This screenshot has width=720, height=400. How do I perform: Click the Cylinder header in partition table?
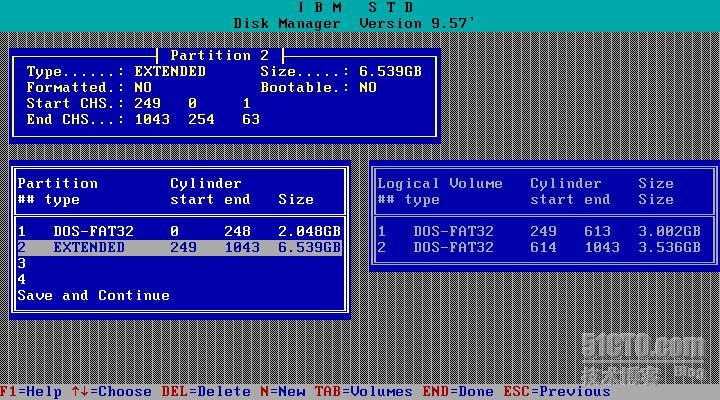pos(206,184)
